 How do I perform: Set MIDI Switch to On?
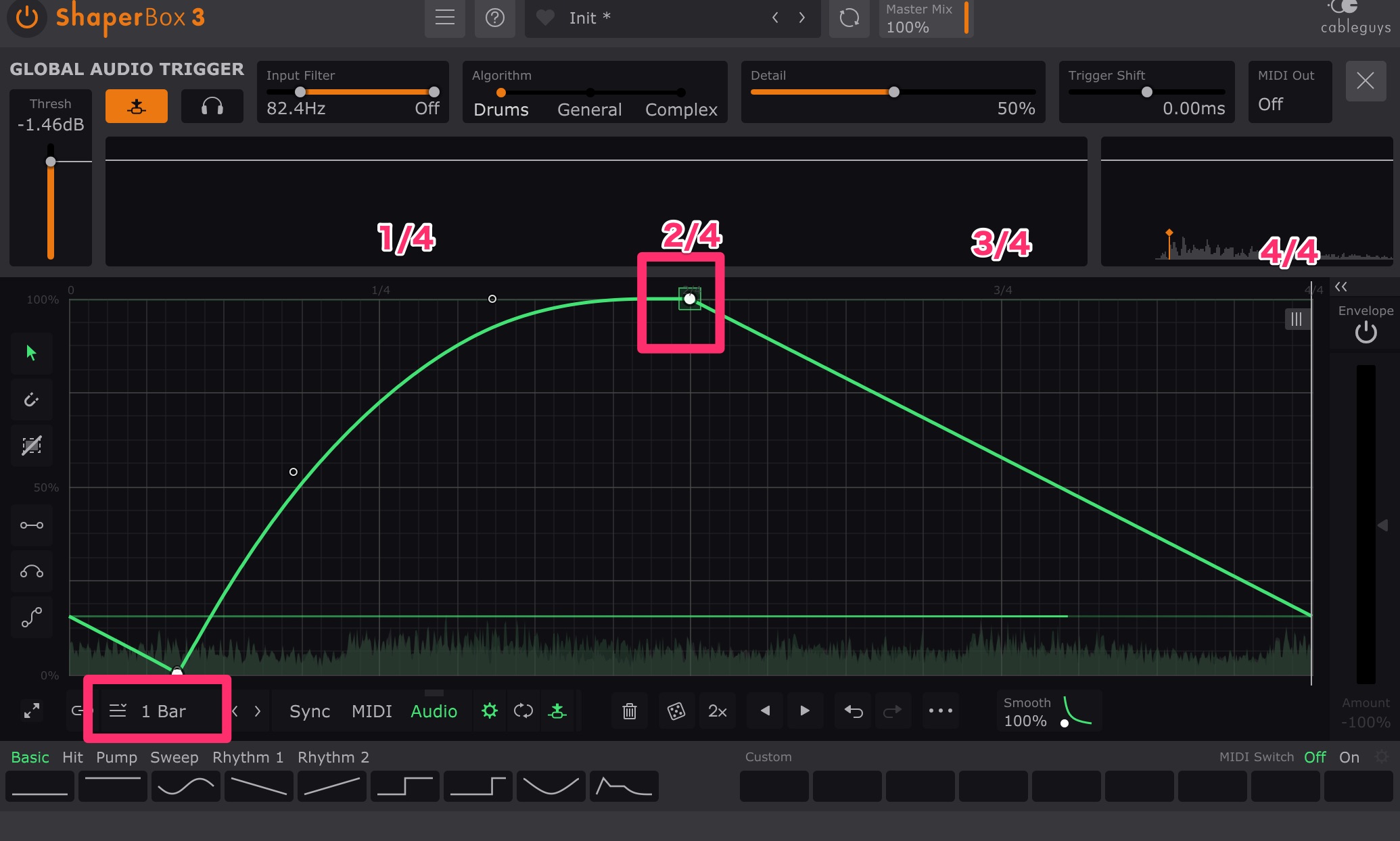(1349, 757)
